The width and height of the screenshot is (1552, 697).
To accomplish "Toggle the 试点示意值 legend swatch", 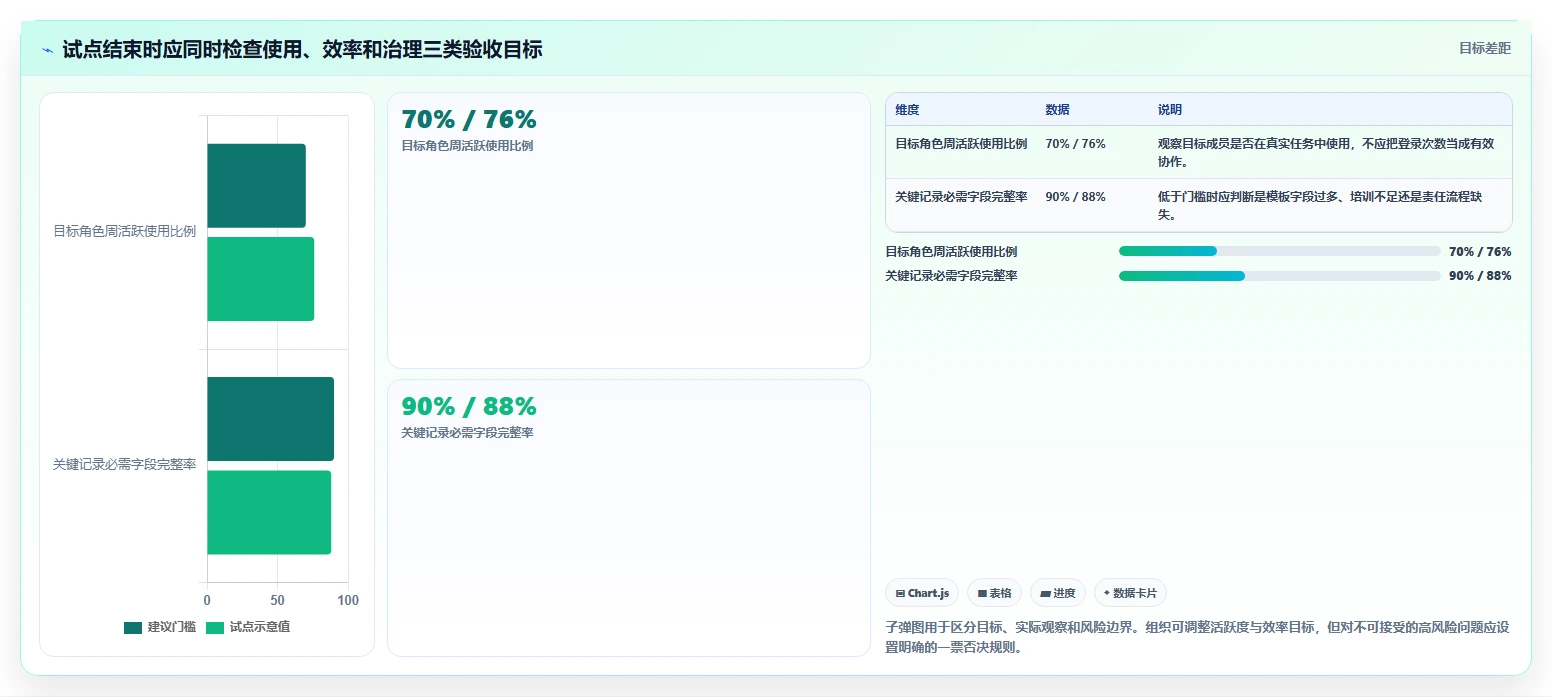I will pos(215,627).
